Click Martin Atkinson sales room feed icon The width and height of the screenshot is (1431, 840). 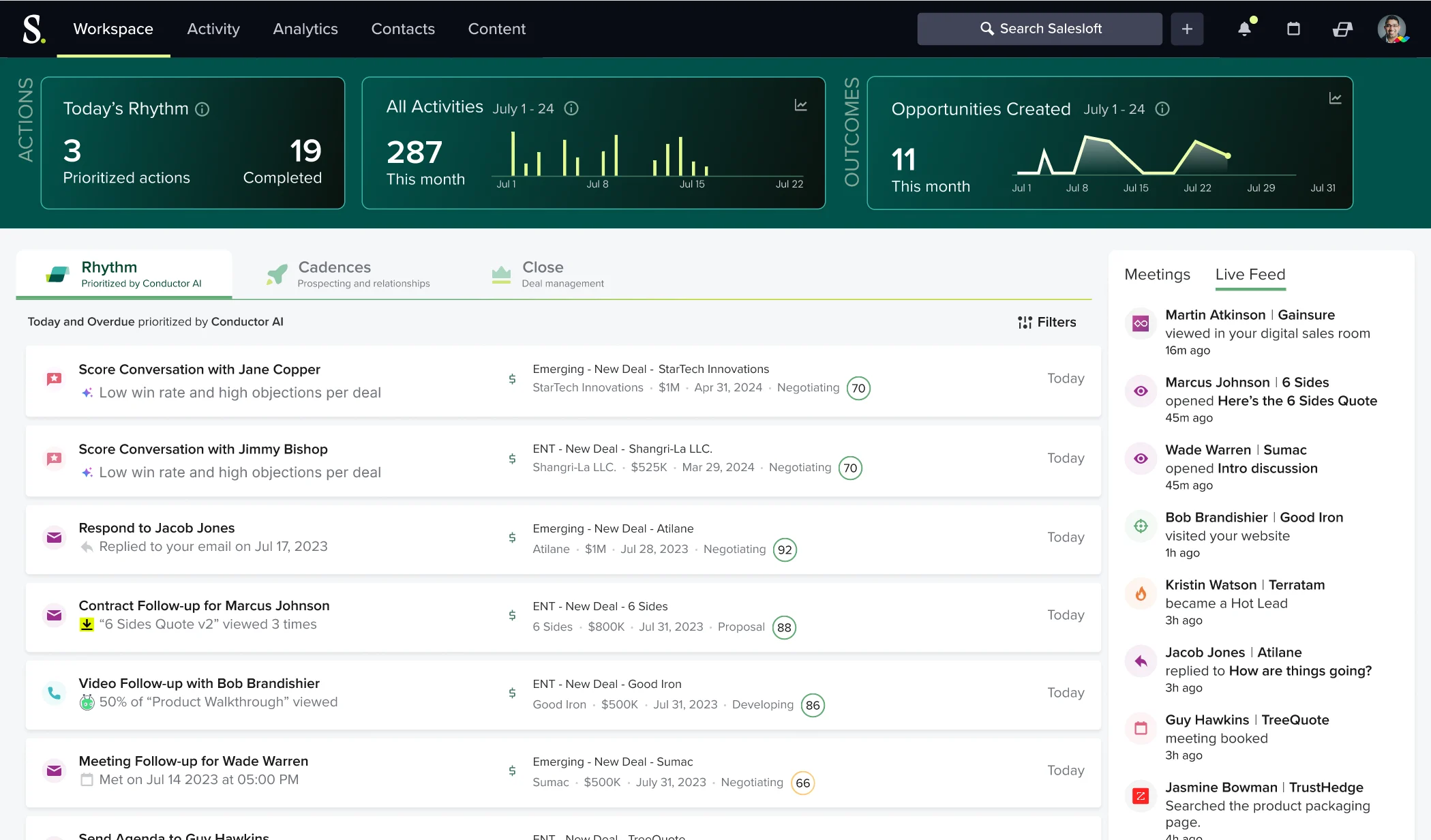(1141, 324)
